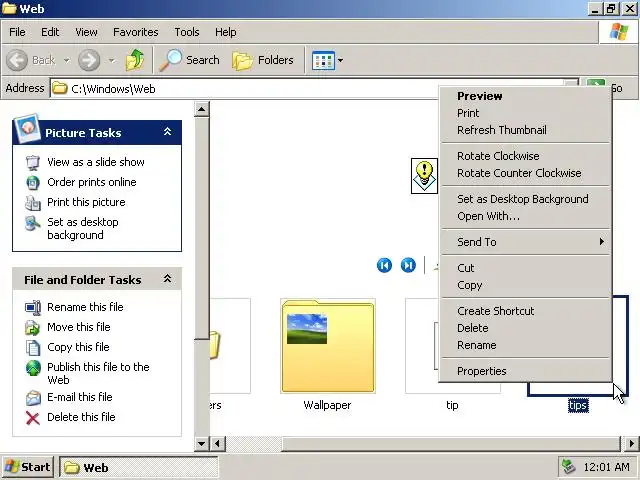Click the Windows flag logo in toolbar
This screenshot has width=640, height=480.
coord(619,32)
